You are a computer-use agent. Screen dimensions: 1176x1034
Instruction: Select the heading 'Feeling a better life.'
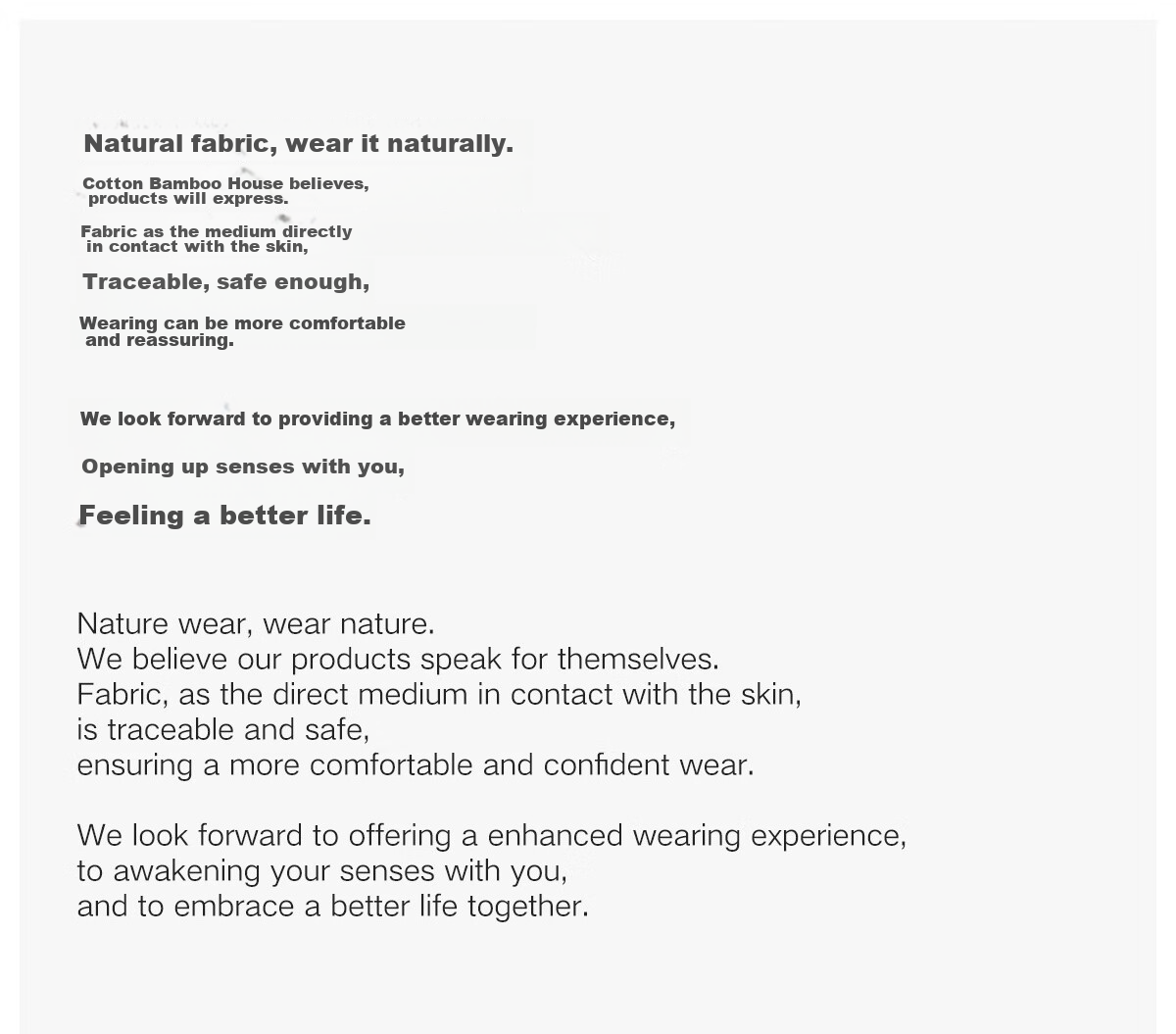[x=224, y=516]
